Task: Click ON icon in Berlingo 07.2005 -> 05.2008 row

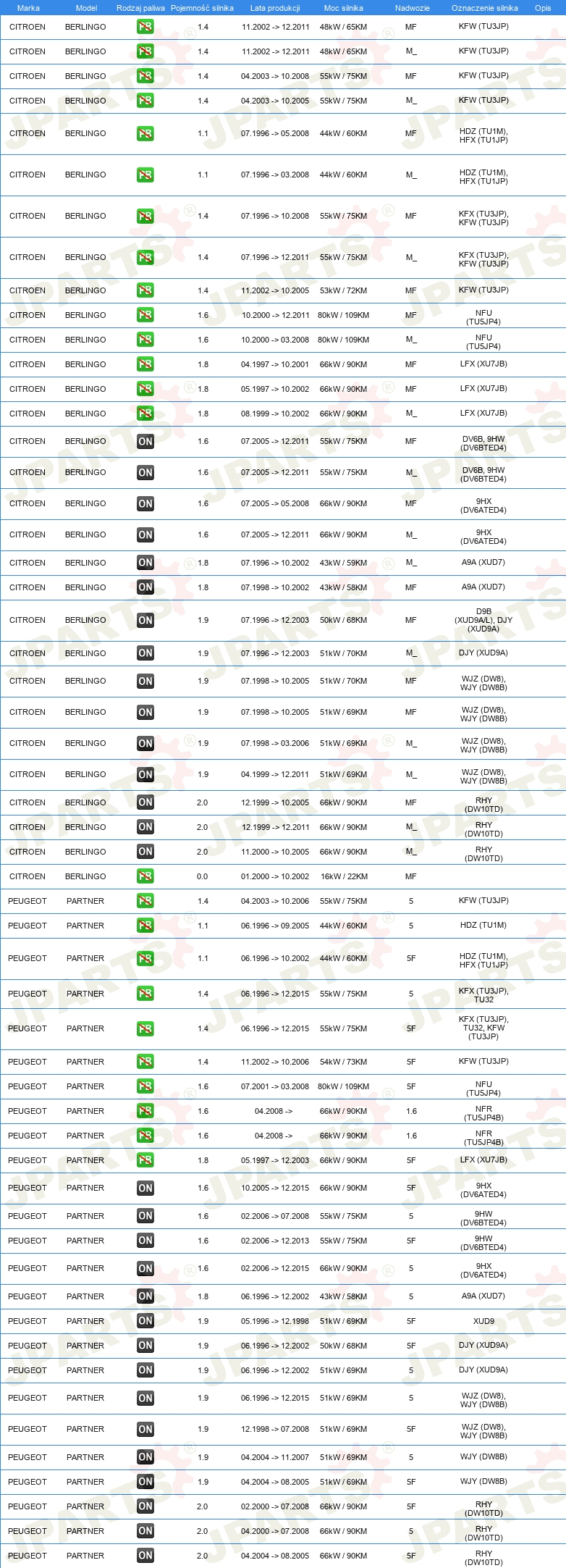Action: [145, 503]
